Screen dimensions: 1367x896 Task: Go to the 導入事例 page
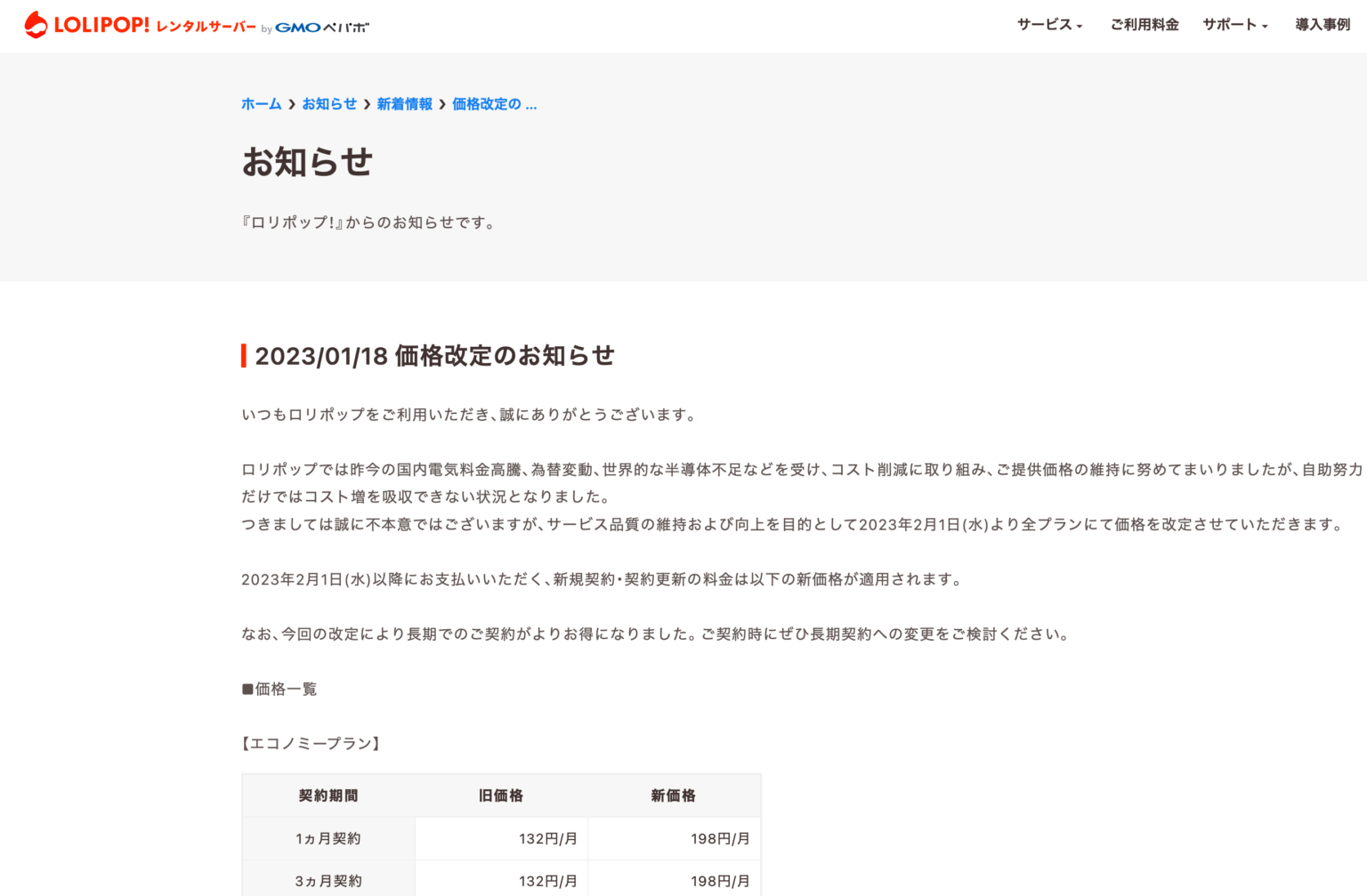[x=1323, y=25]
